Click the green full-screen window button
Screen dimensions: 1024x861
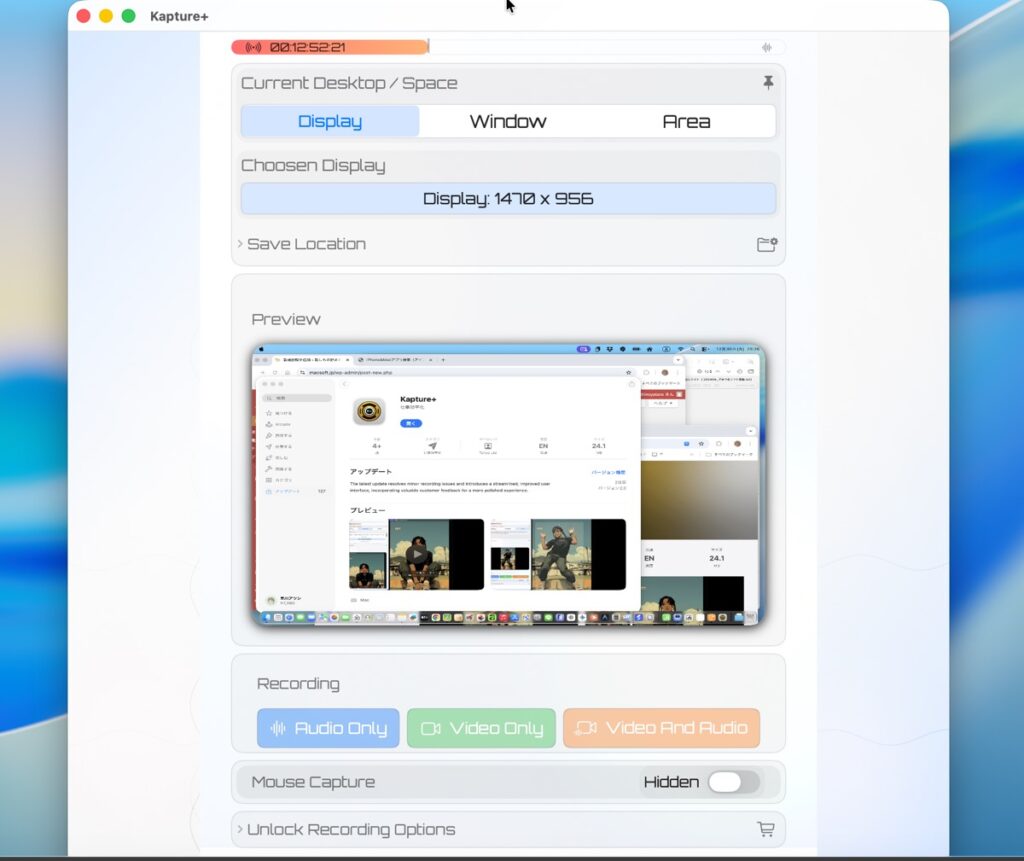(128, 16)
